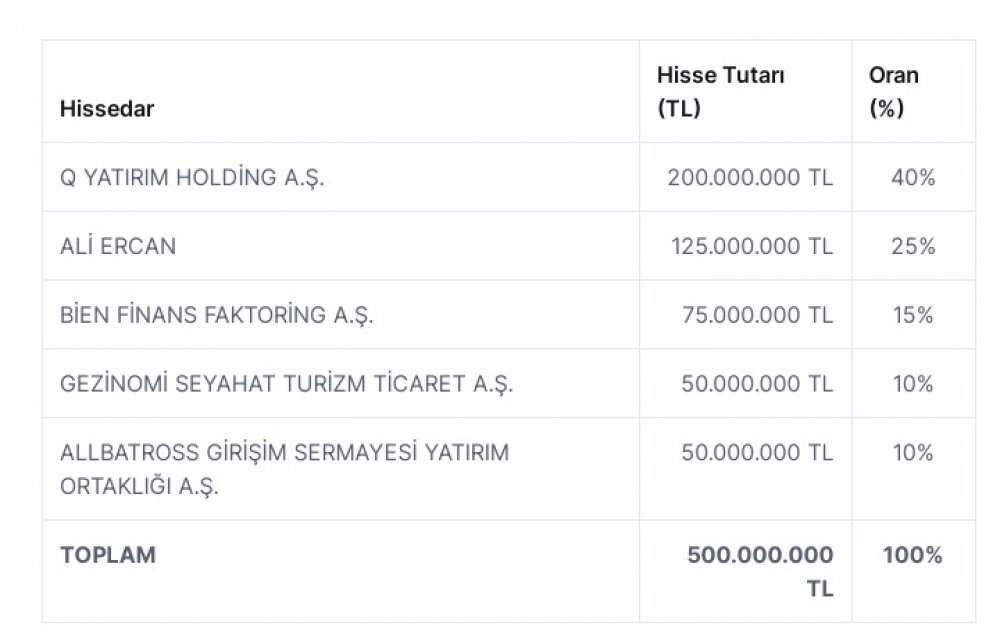Viewport: 1000px width, 640px height.
Task: Click the ALİ ERCAN shareholder name
Action: click(x=118, y=246)
